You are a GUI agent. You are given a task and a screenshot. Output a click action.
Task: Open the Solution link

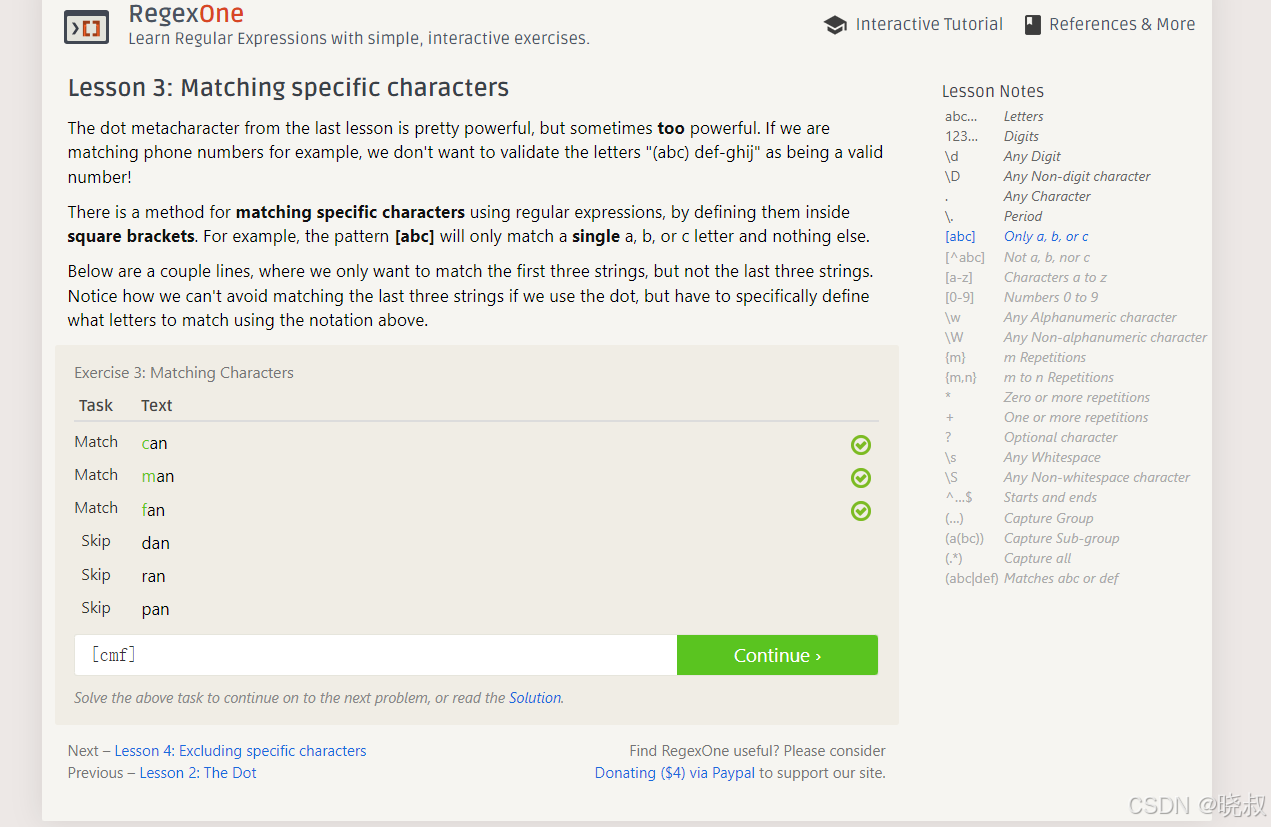pos(535,698)
